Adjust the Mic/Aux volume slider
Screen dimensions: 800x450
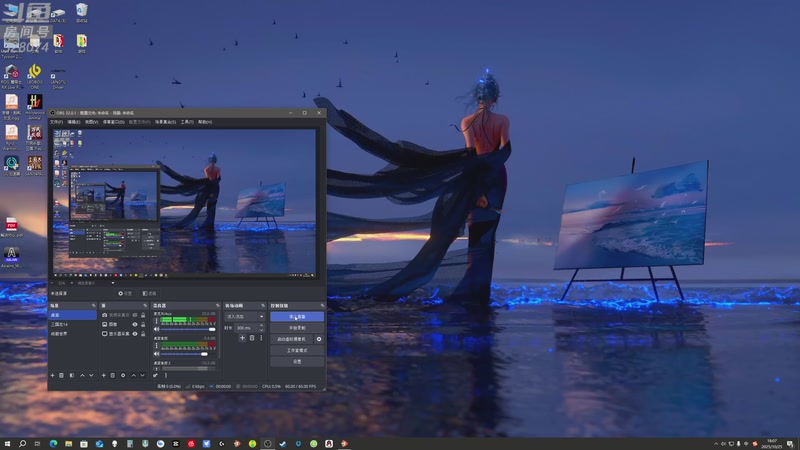tap(188, 329)
